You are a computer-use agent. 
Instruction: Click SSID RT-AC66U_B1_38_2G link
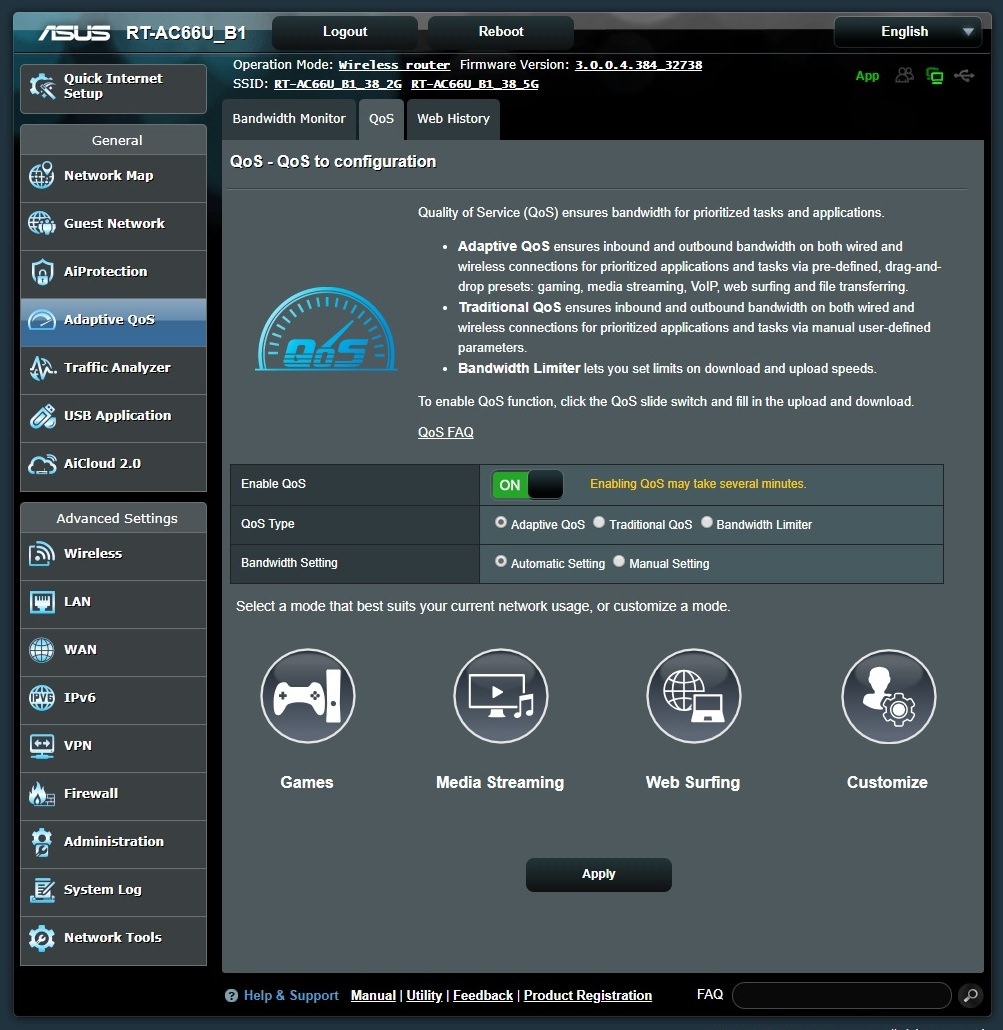(x=338, y=84)
